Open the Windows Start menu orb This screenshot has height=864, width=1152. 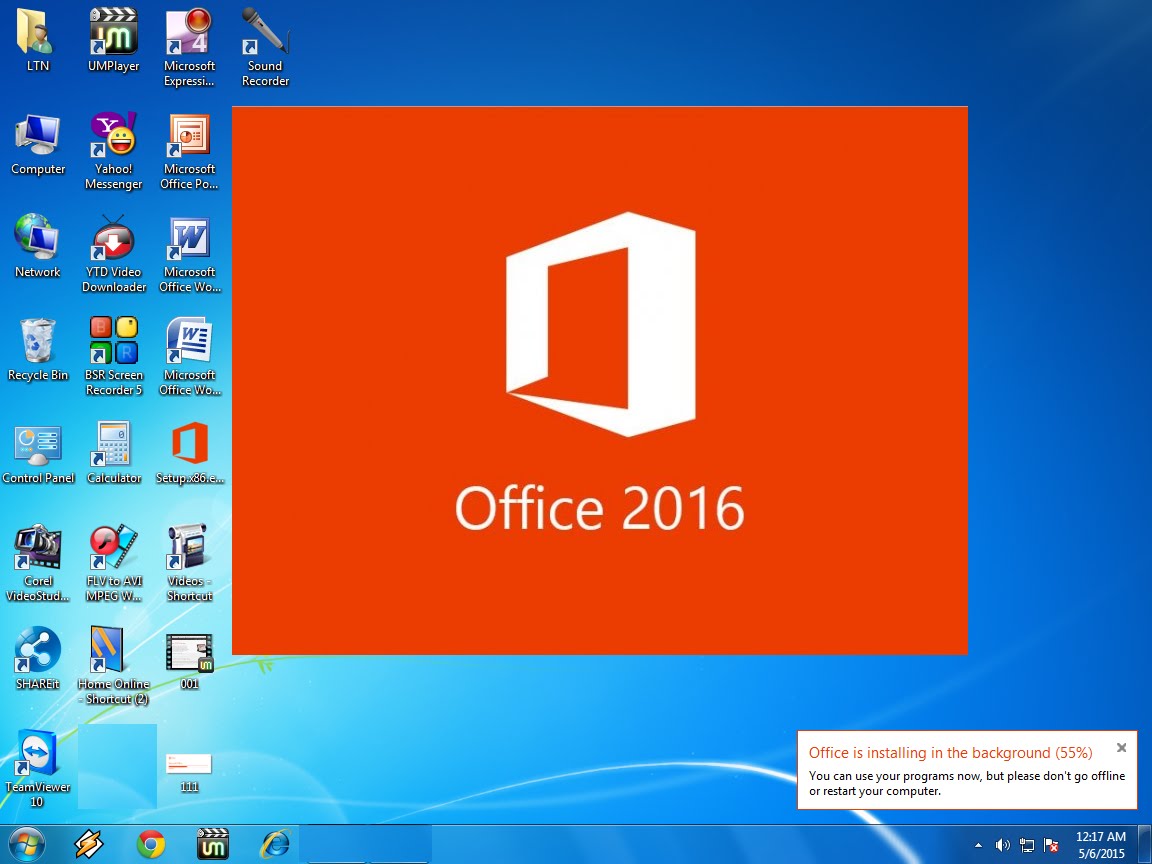point(26,844)
